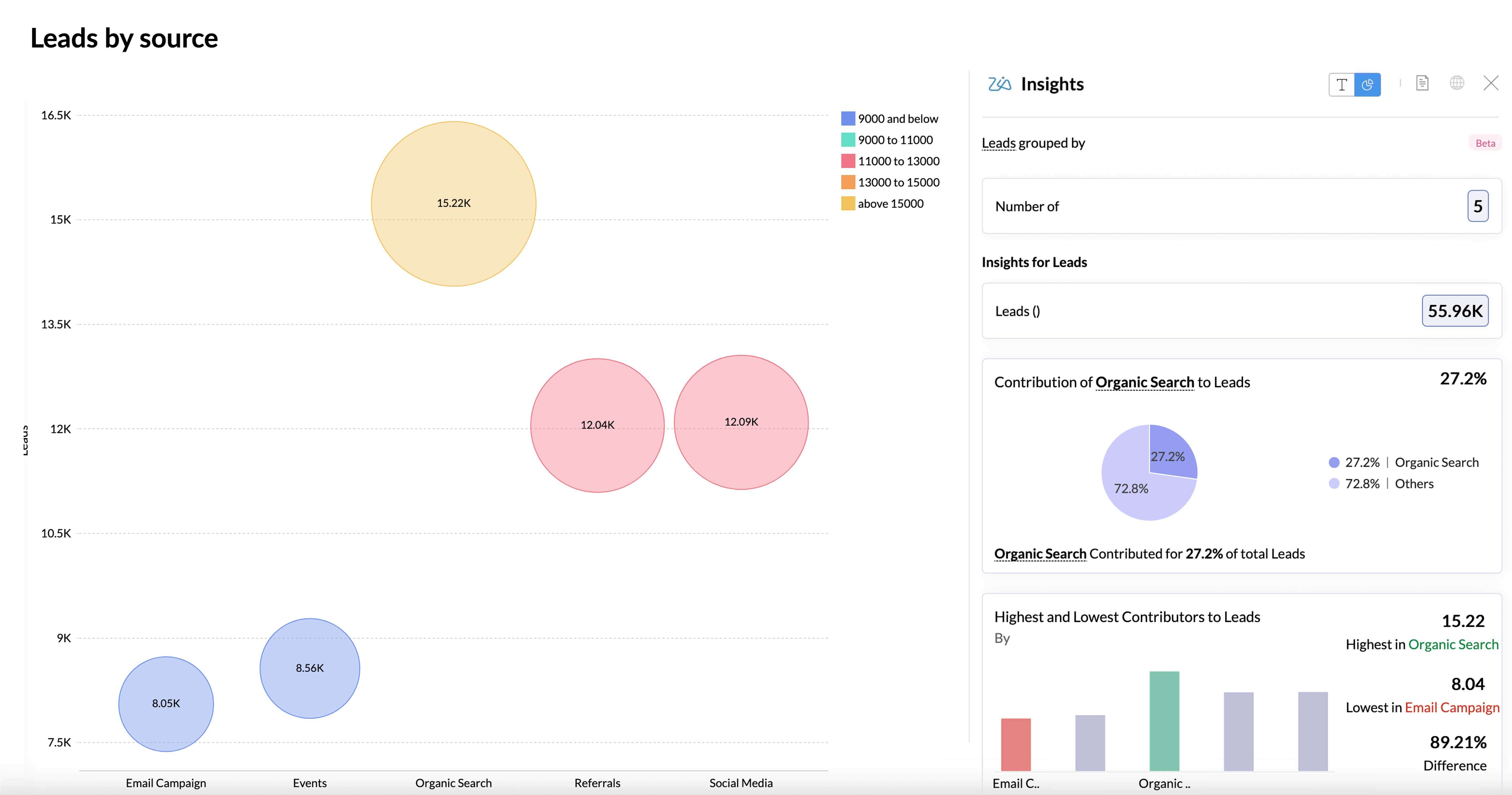Switch insights to visual chart view
The width and height of the screenshot is (1512, 795).
[1368, 84]
